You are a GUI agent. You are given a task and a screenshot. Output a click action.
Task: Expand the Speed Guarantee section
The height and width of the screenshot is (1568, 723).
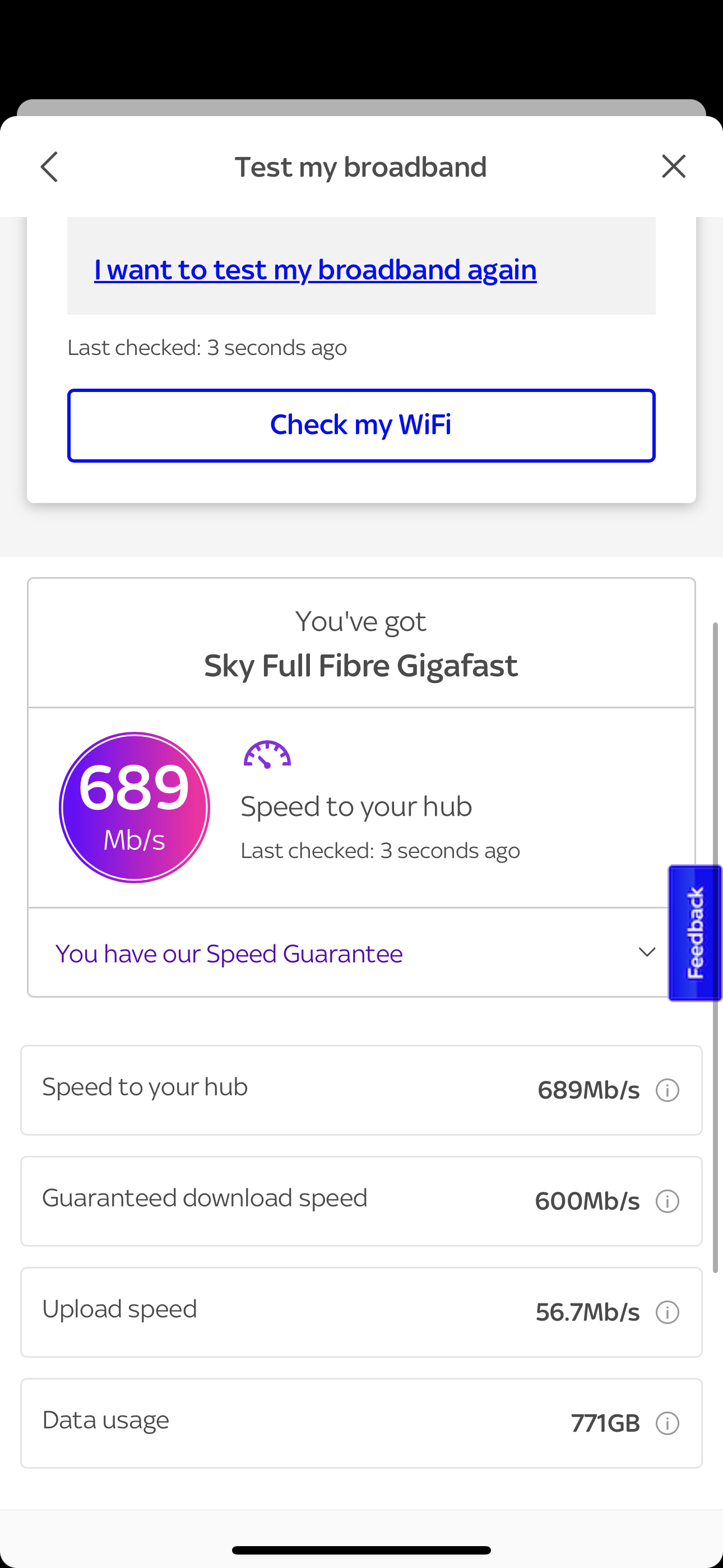point(229,953)
